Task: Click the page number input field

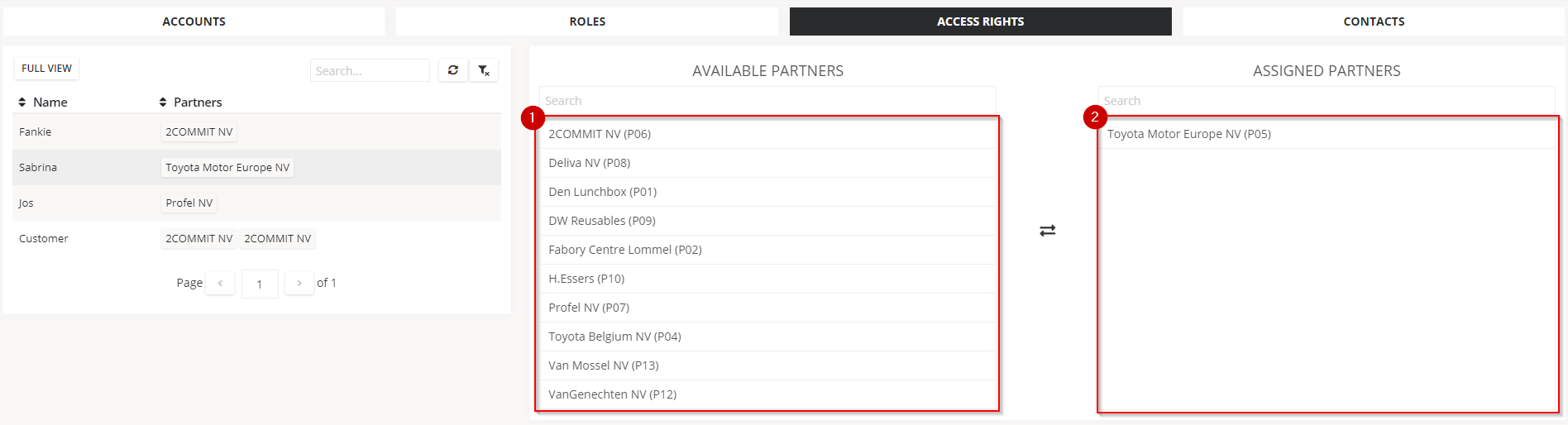Action: [x=260, y=284]
